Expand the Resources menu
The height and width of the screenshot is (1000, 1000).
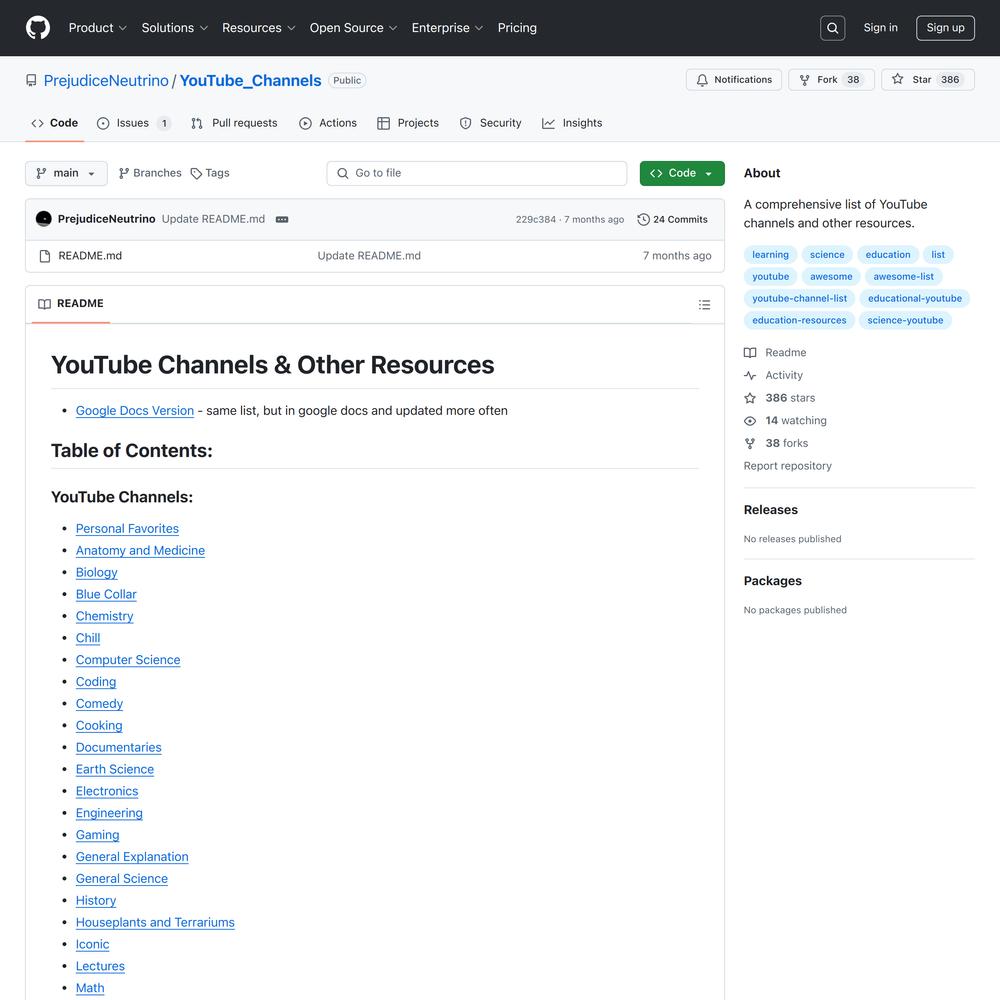258,28
